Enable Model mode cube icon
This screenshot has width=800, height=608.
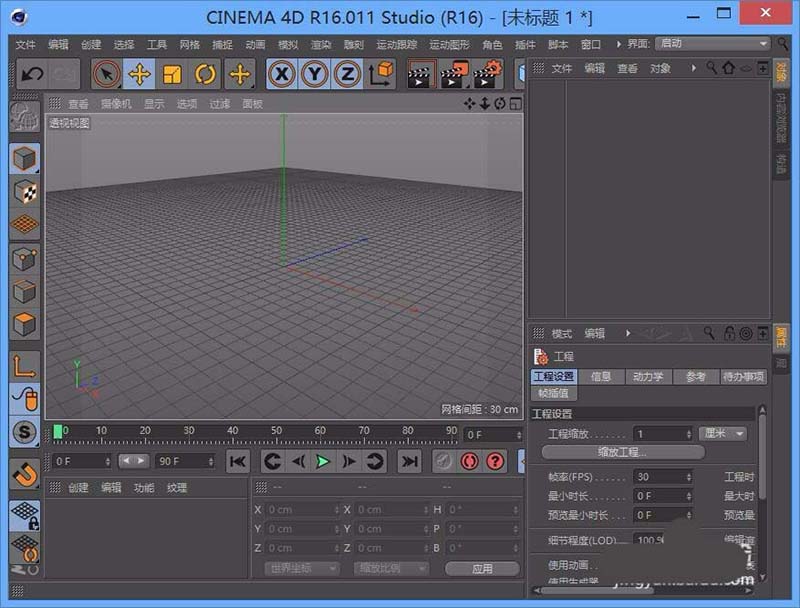tap(24, 159)
